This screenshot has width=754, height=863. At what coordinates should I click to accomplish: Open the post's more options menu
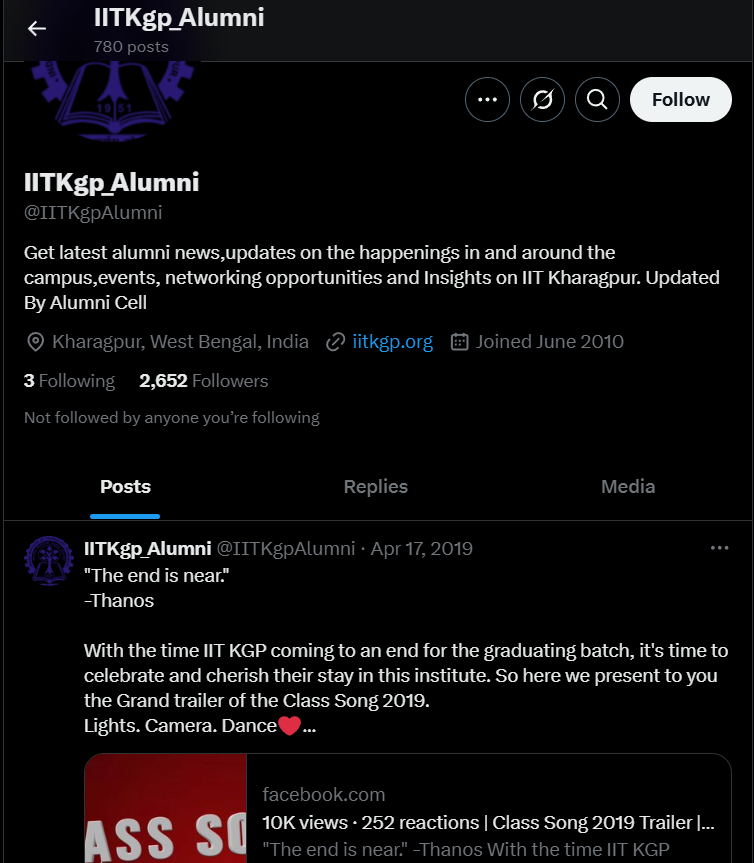719,548
